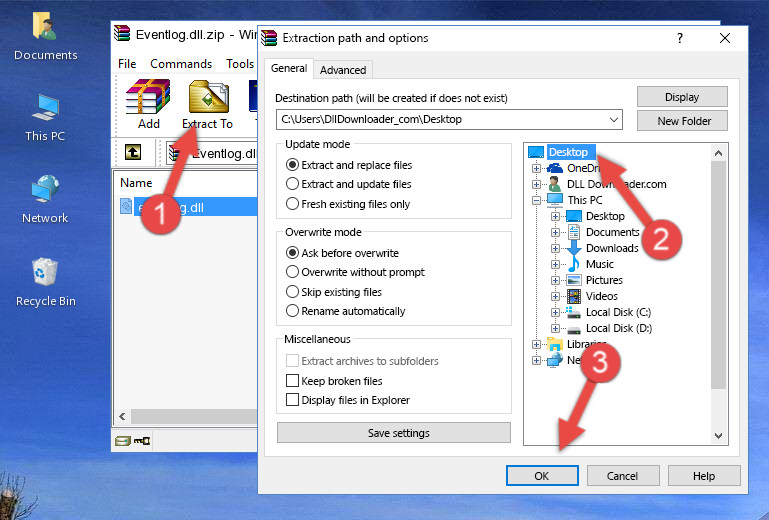Click the Music note icon in tree

574,264
